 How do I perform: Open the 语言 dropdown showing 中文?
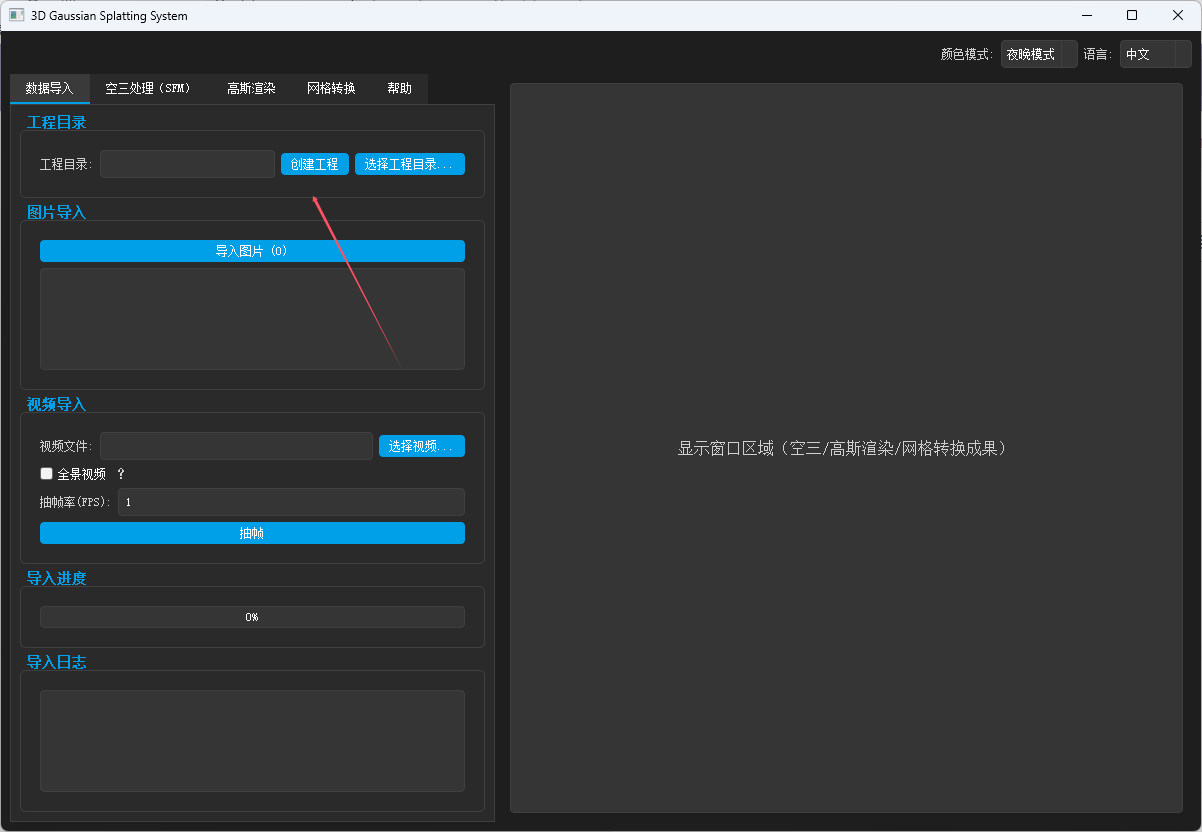coord(1155,54)
